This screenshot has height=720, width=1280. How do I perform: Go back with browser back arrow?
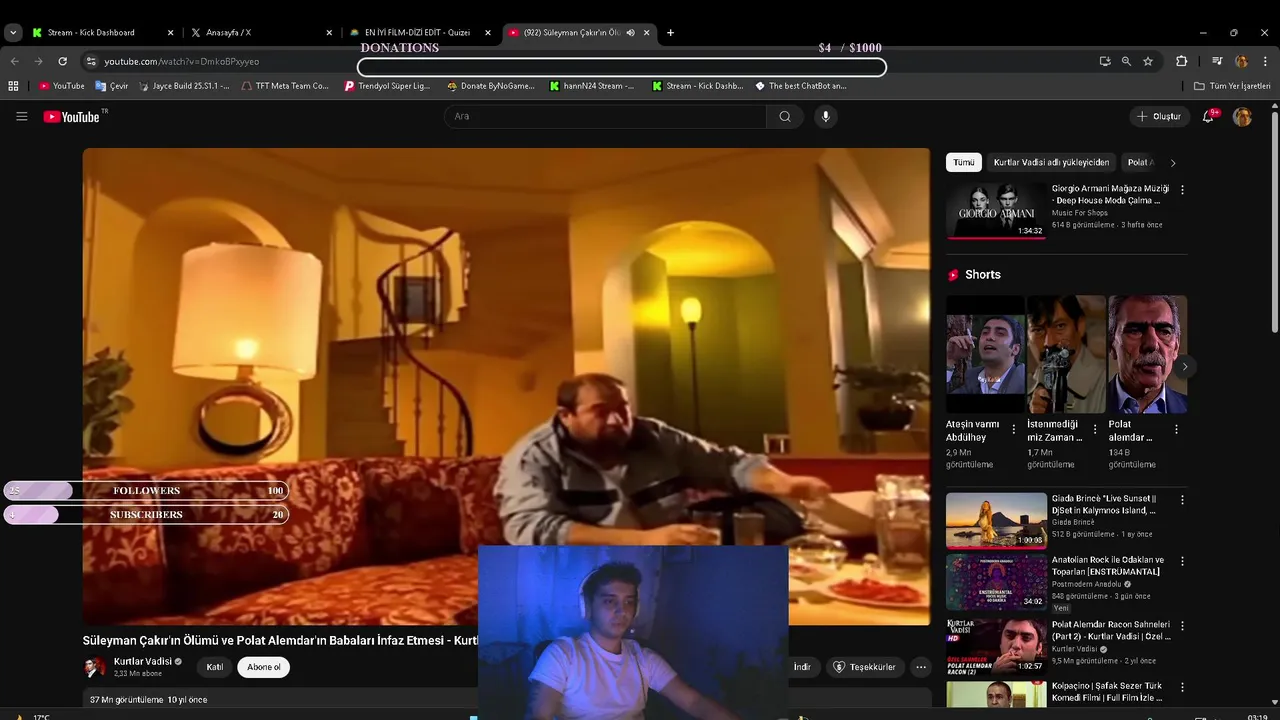(x=15, y=61)
